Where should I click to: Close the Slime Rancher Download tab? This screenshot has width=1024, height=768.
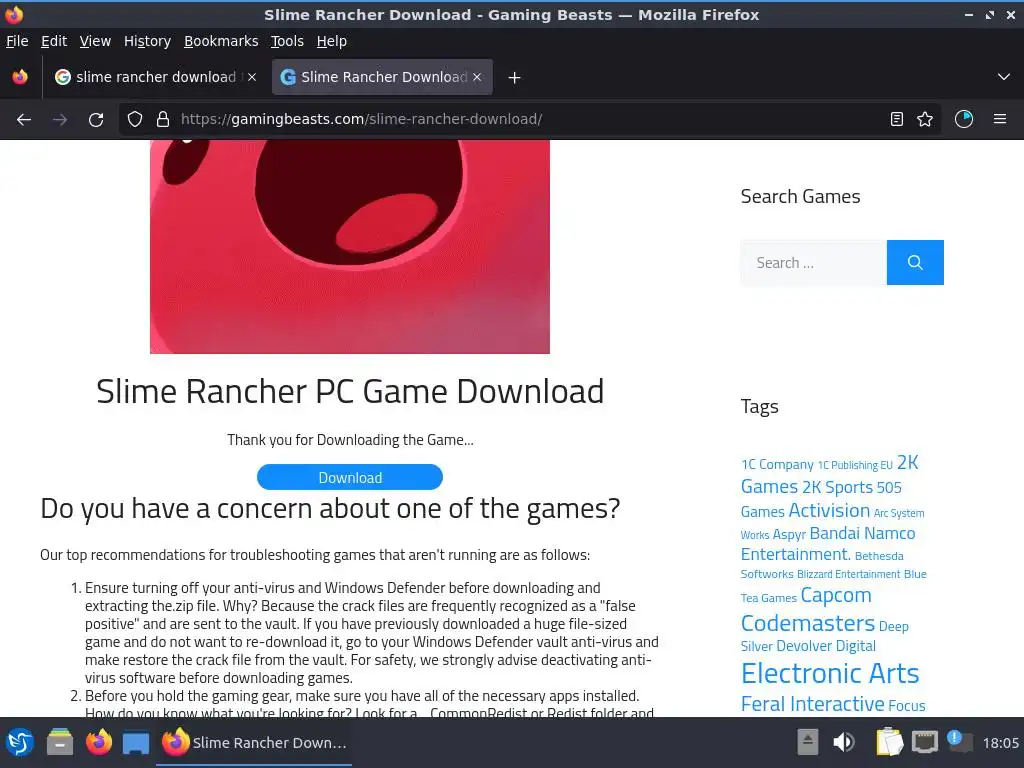pyautogui.click(x=477, y=77)
